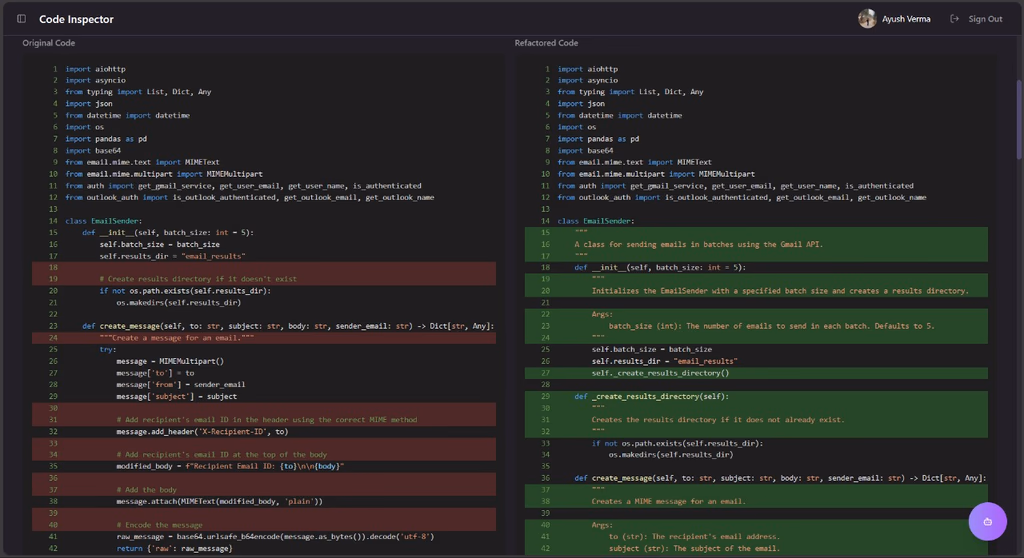Screen dimensions: 1024x558
Task: Open Ayush Verma profile avatar
Action: [867, 19]
